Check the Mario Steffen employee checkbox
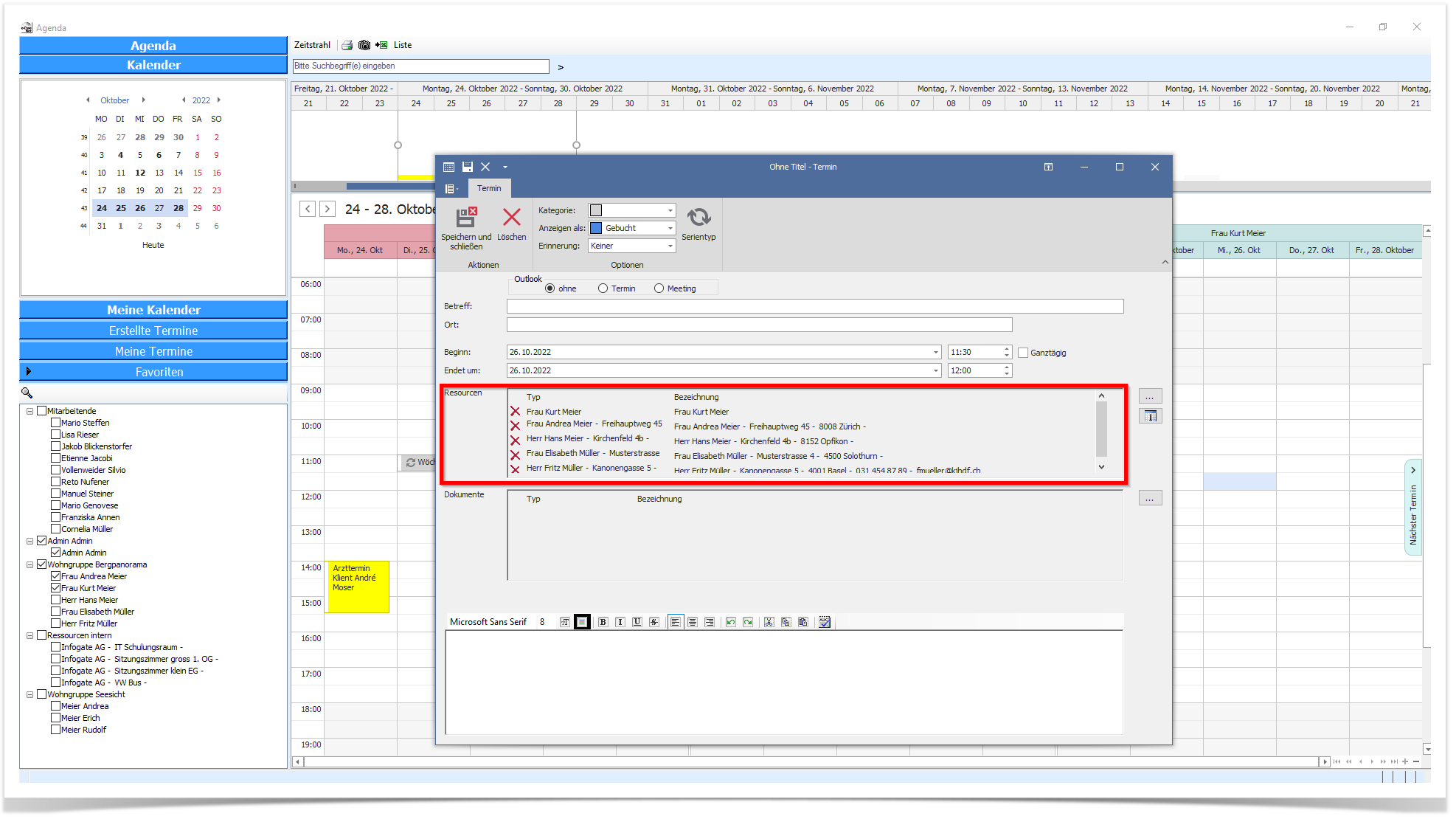1456x819 pixels. tap(55, 423)
